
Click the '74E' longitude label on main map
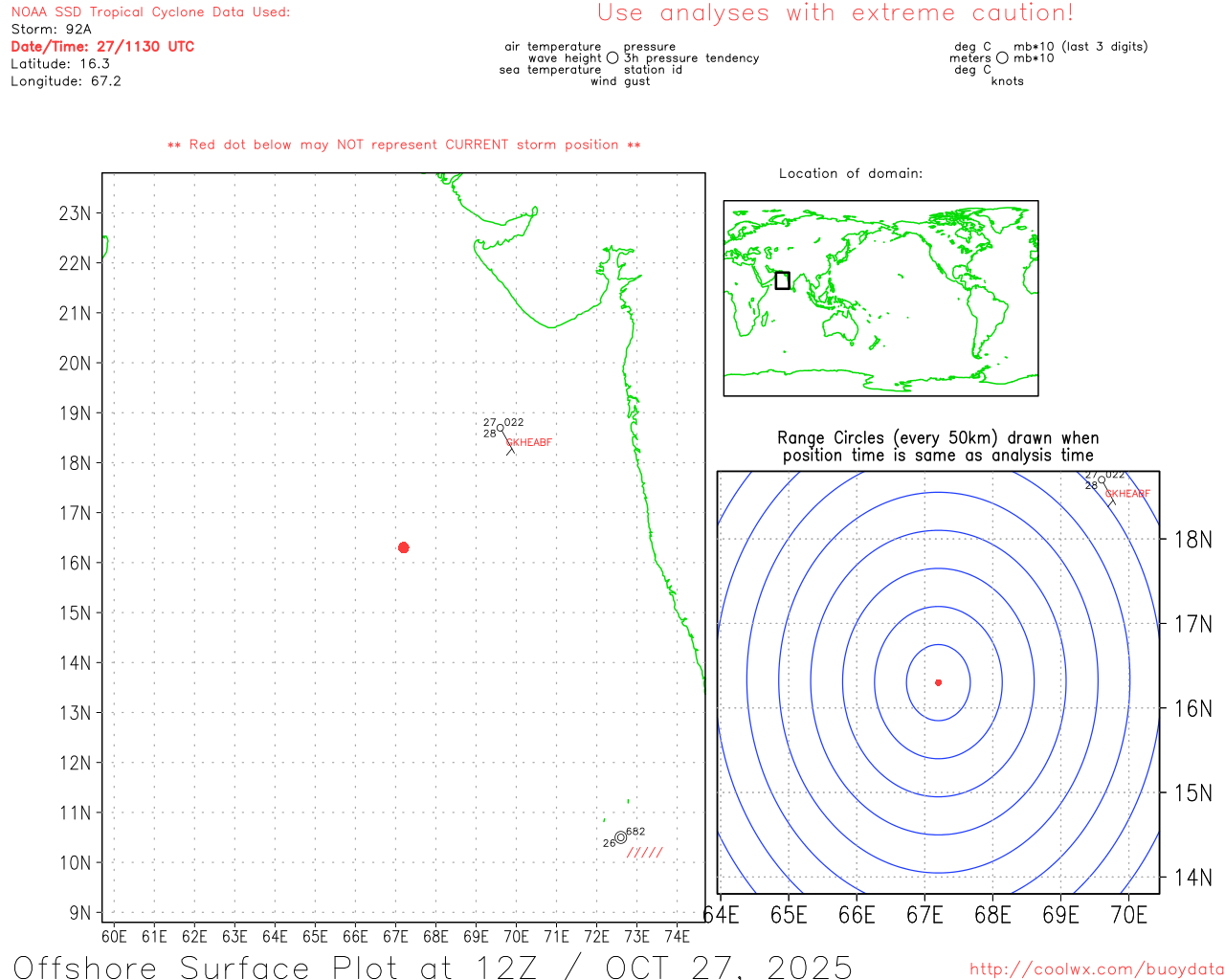pyautogui.click(x=677, y=936)
